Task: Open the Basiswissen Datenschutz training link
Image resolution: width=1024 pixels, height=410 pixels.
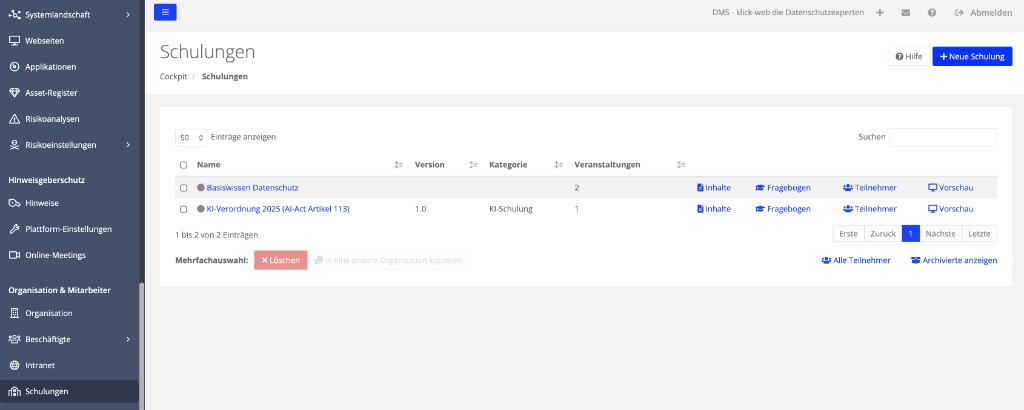Action: coord(252,187)
